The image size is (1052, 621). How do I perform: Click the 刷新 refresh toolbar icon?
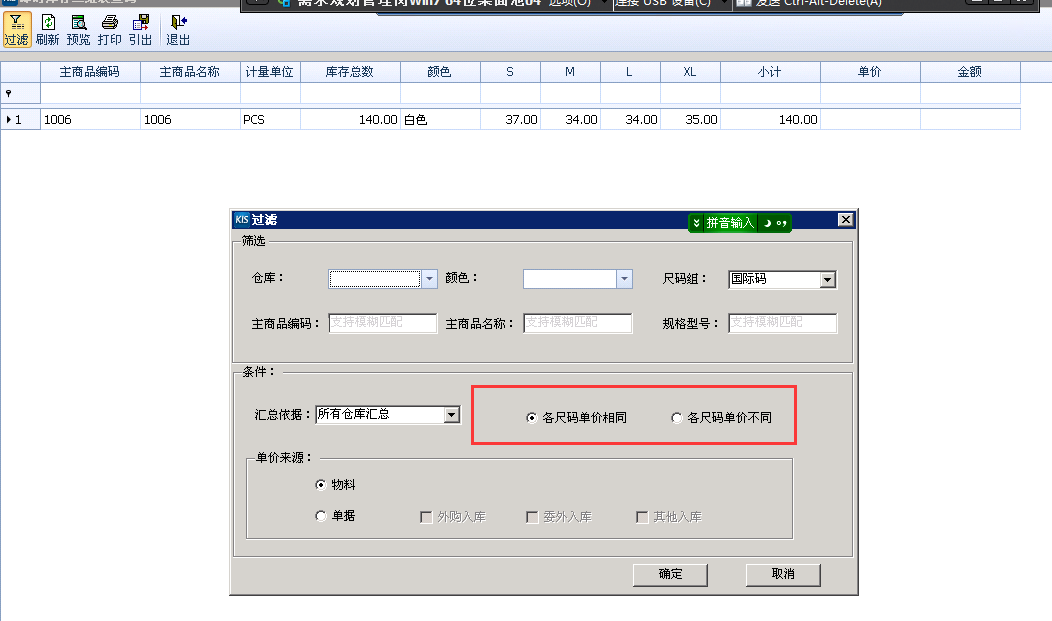pyautogui.click(x=47, y=30)
